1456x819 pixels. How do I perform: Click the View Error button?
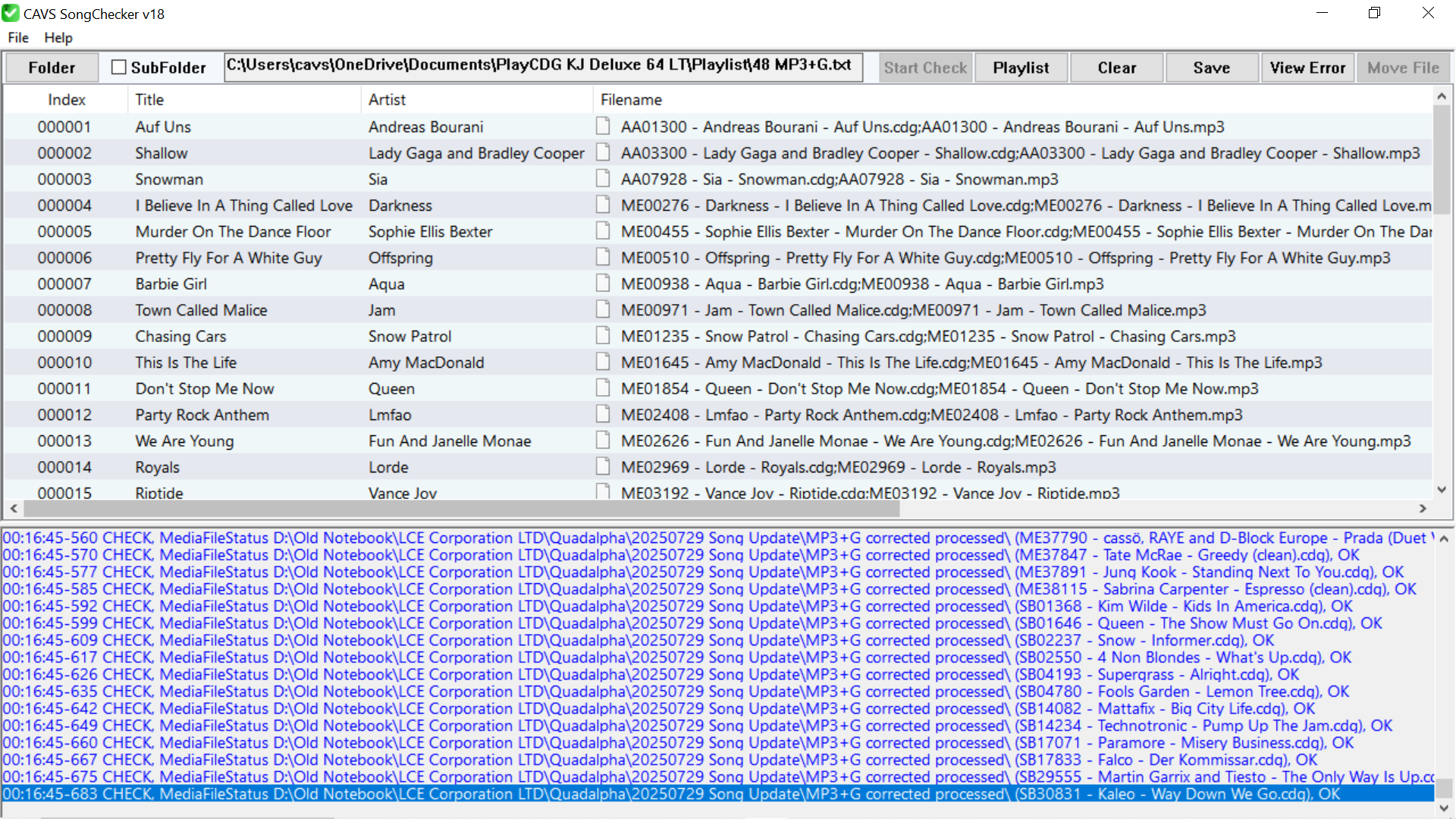click(x=1307, y=67)
